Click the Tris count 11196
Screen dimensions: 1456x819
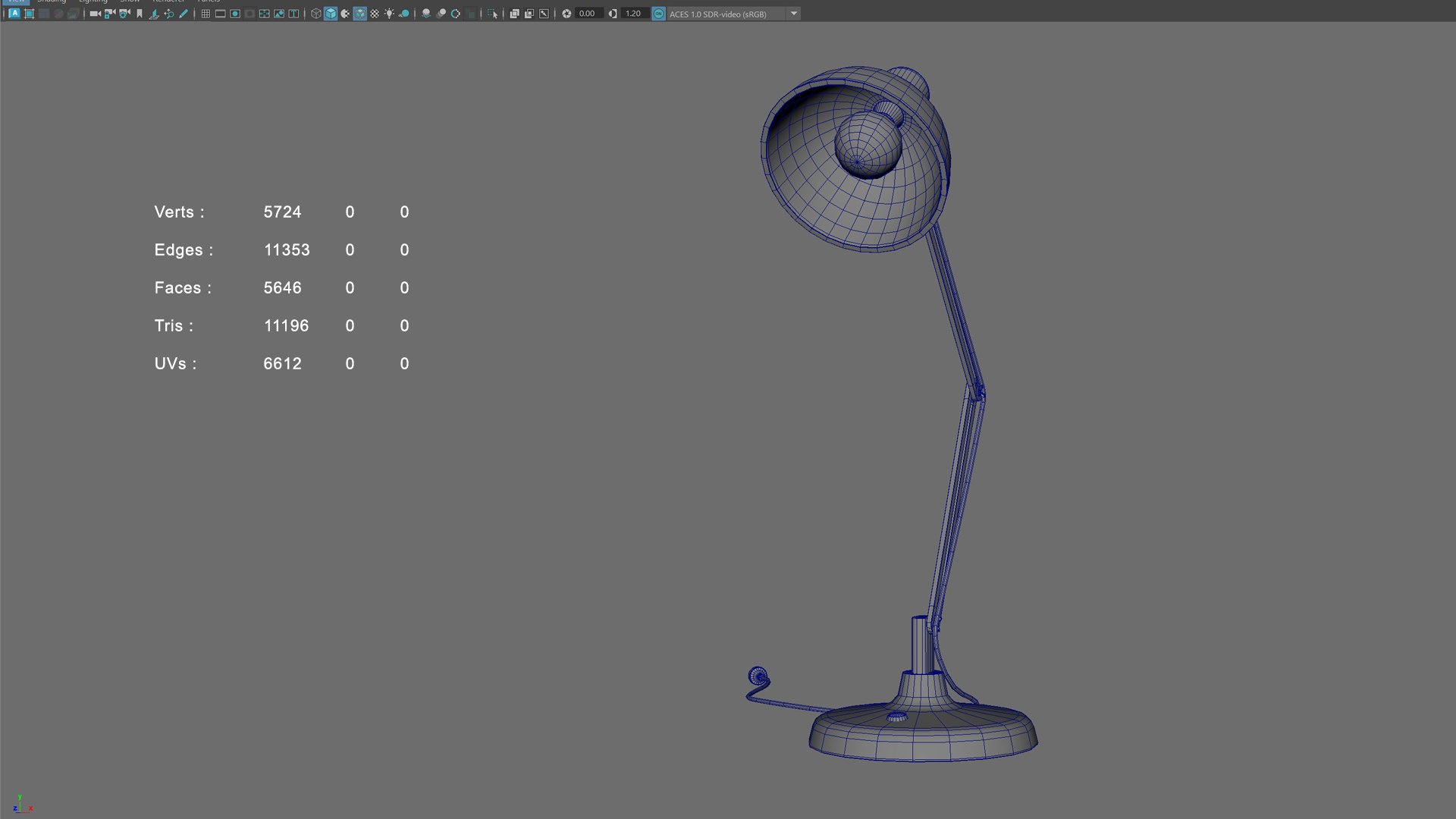tap(286, 326)
